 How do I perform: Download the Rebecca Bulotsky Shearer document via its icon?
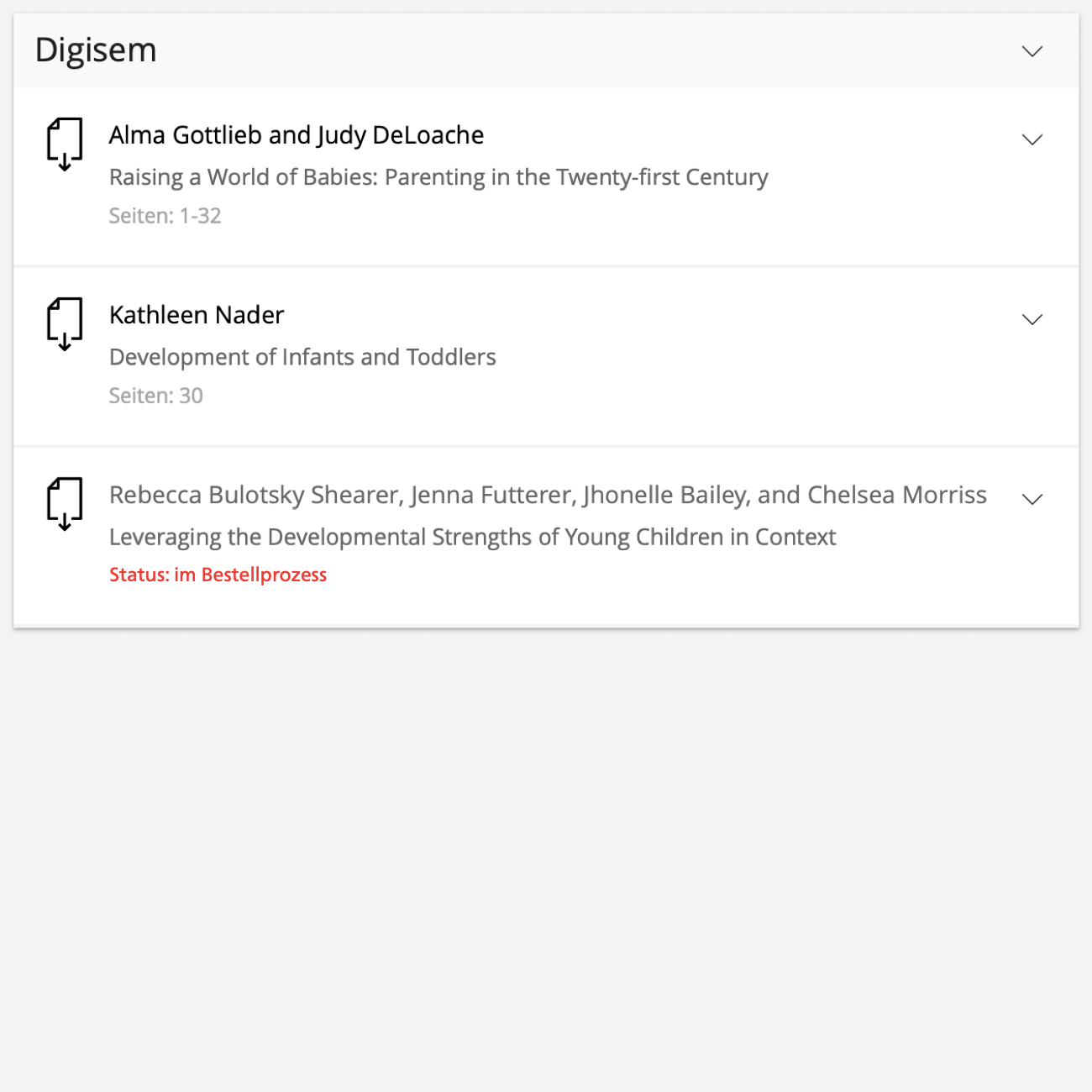click(x=65, y=504)
